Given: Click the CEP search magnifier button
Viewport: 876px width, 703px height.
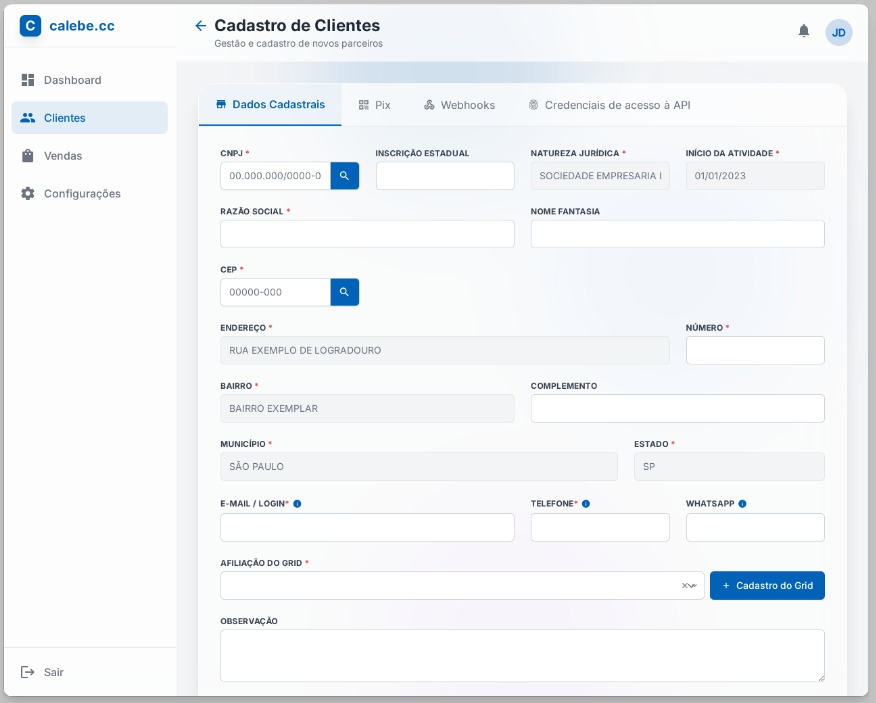Looking at the screenshot, I should [x=344, y=292].
